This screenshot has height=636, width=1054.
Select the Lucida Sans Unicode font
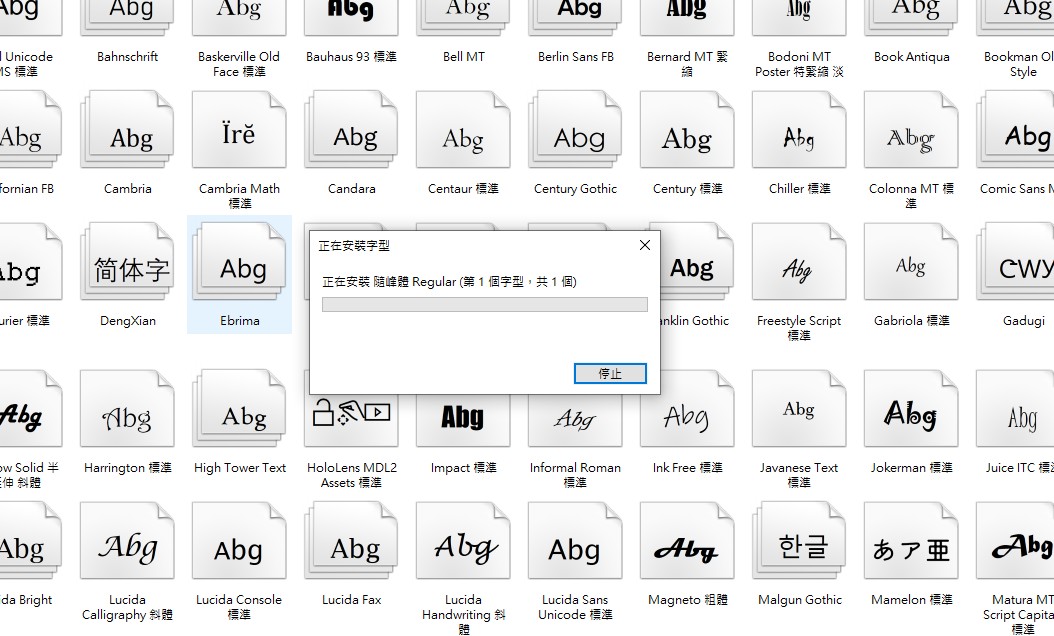[x=575, y=541]
